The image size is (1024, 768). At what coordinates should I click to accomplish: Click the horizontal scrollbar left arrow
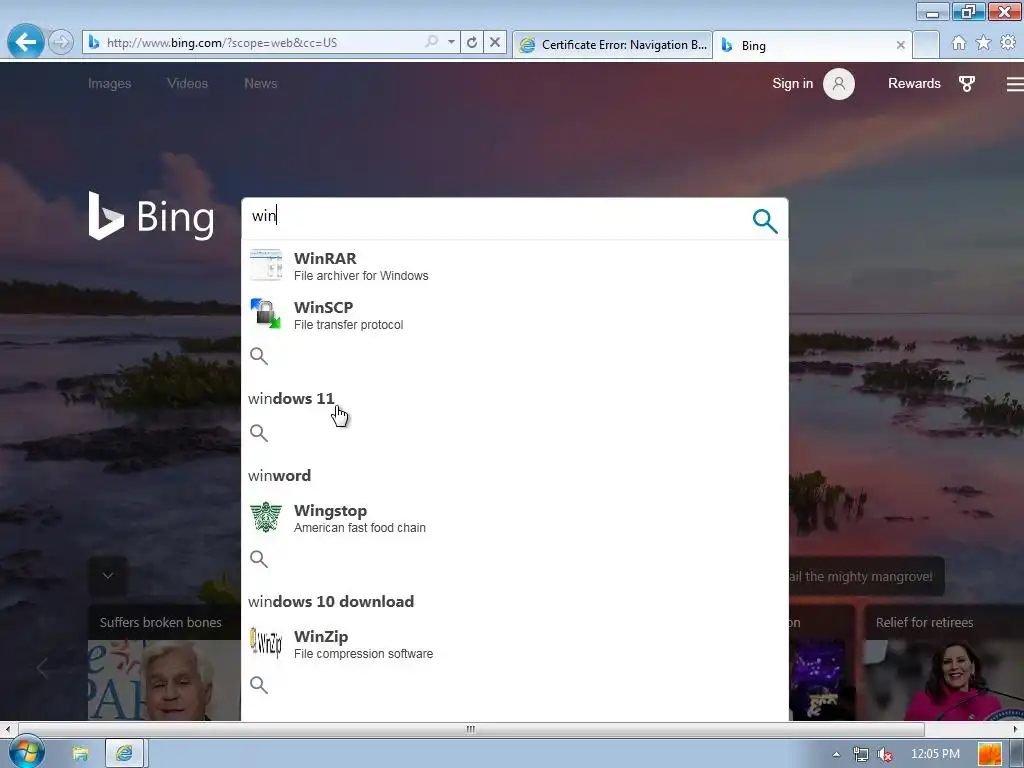[x=7, y=729]
